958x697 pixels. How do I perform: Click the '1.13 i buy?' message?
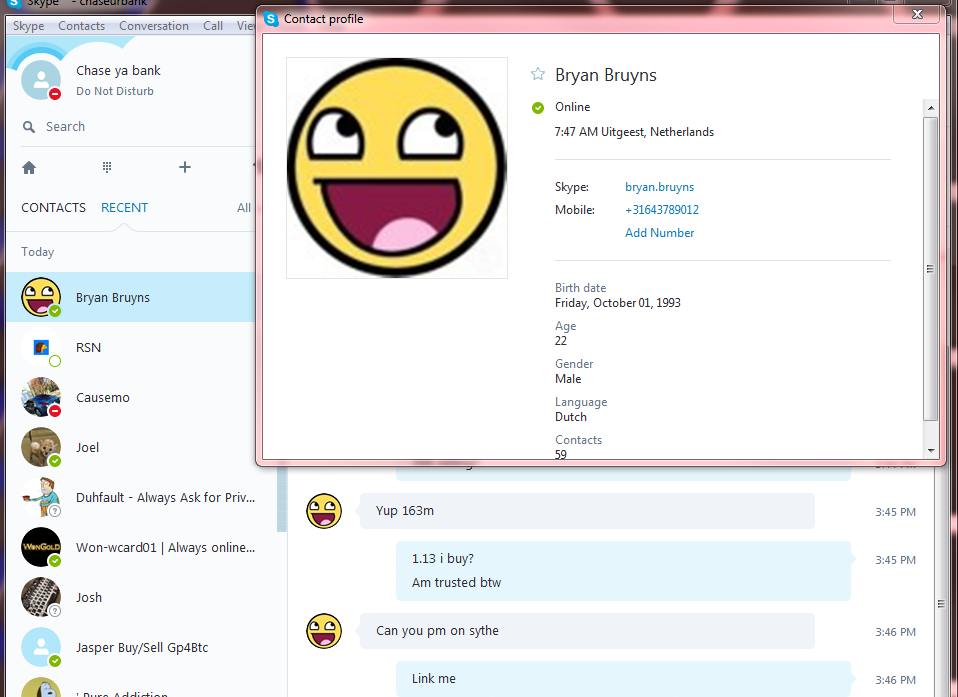[442, 558]
